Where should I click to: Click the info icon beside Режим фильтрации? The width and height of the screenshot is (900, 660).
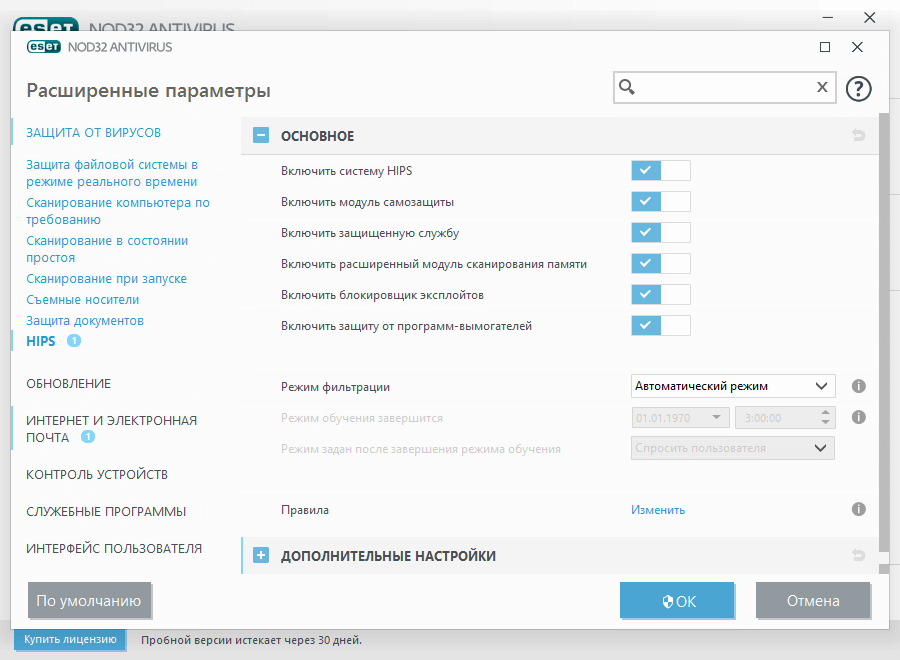coord(858,386)
